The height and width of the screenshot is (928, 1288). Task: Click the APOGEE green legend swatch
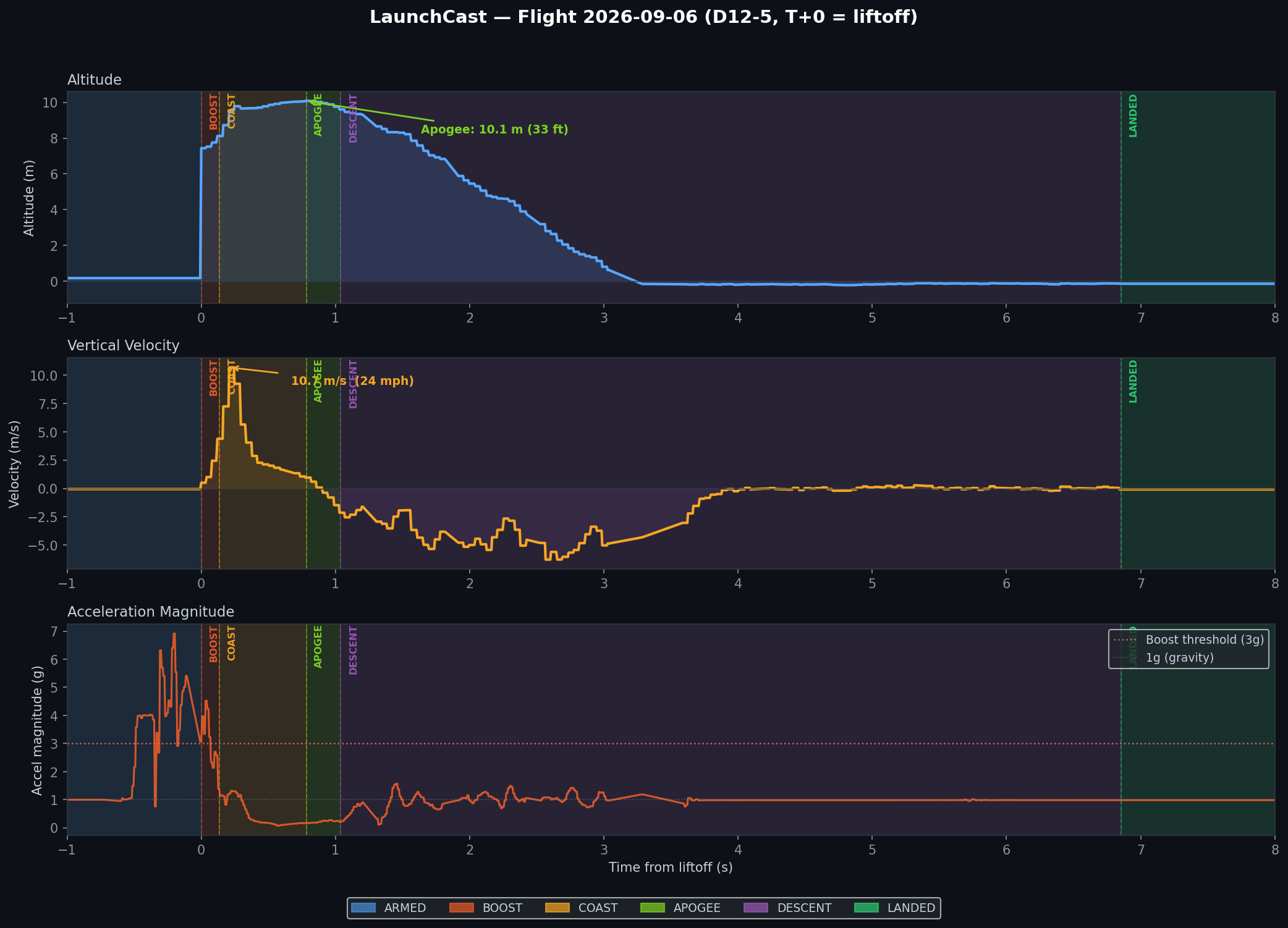tap(652, 908)
